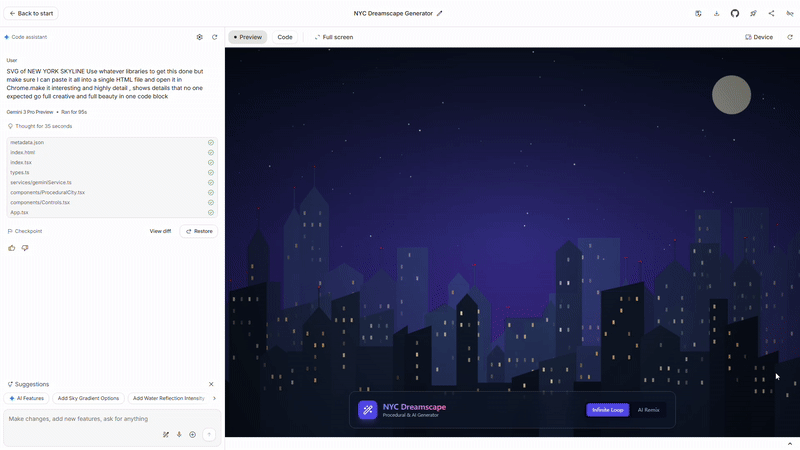Select the Preview tab
The image size is (800, 450).
tap(247, 37)
